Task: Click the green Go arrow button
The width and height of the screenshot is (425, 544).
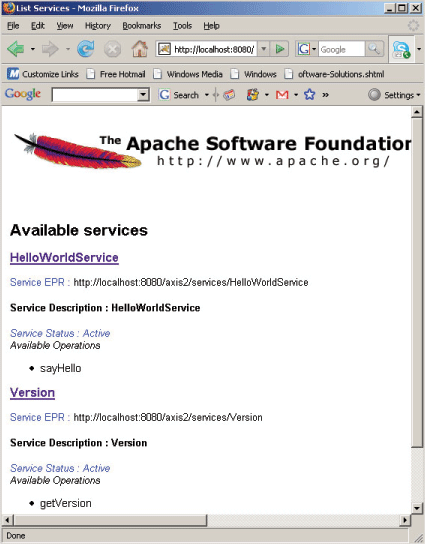Action: pos(280,49)
